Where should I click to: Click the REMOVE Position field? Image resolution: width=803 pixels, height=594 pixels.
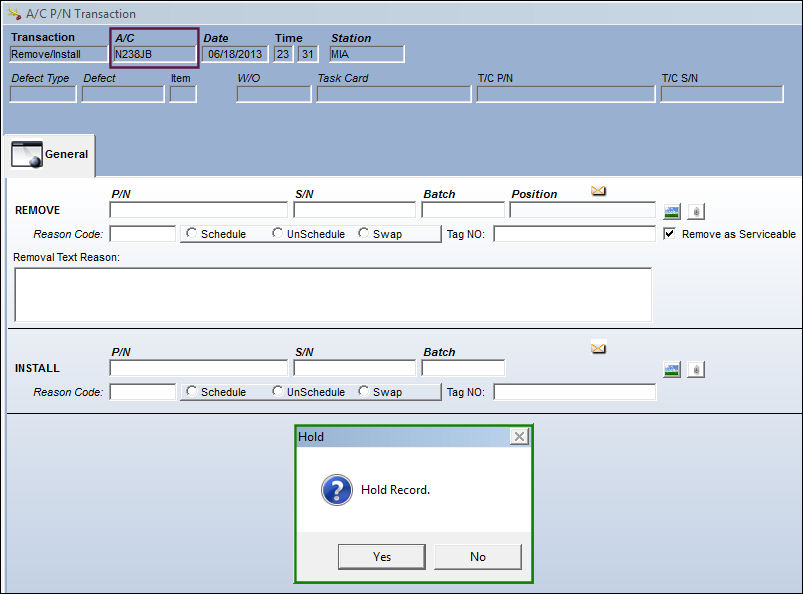[583, 210]
